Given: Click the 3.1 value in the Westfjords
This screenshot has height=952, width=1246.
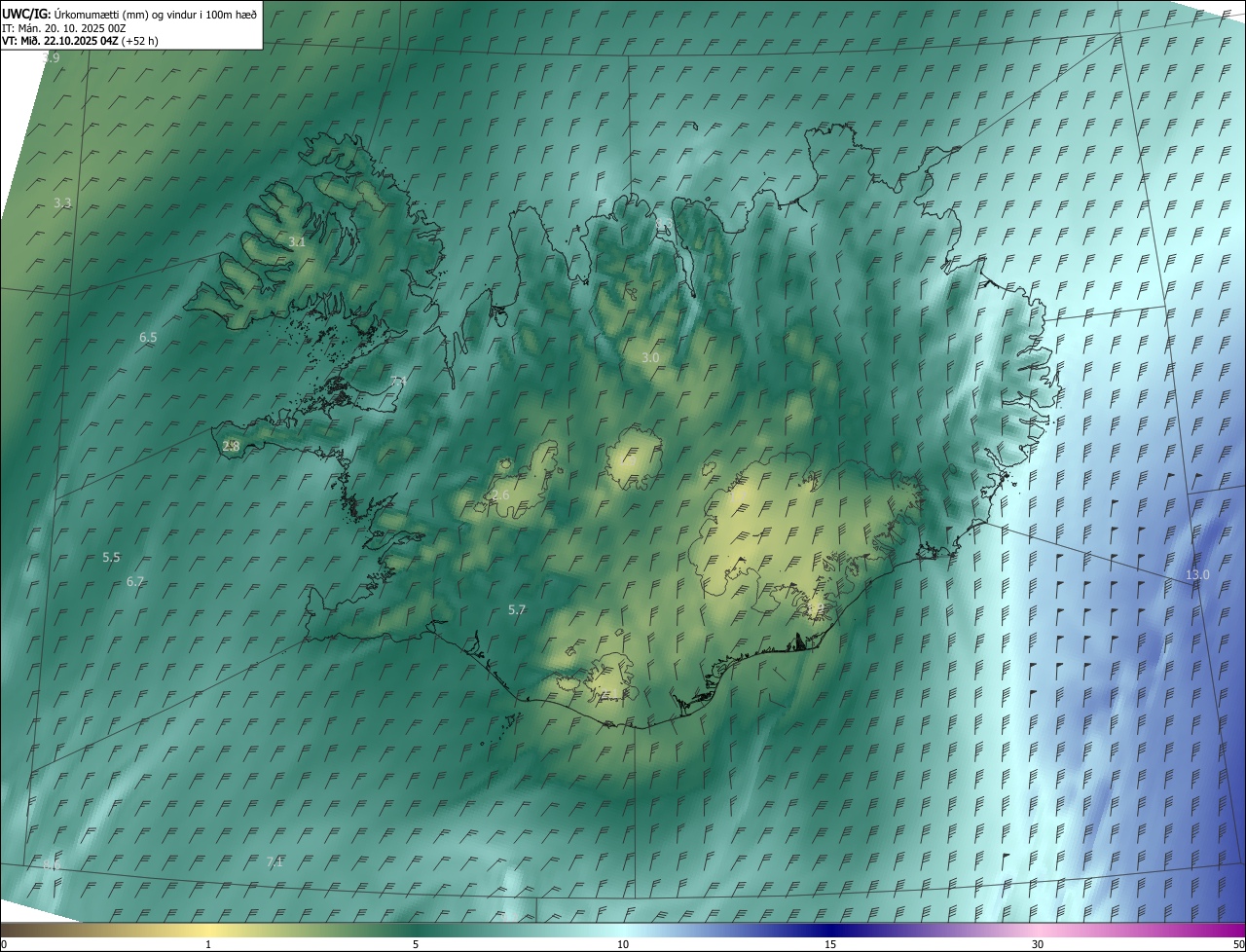Looking at the screenshot, I should coord(297,241).
